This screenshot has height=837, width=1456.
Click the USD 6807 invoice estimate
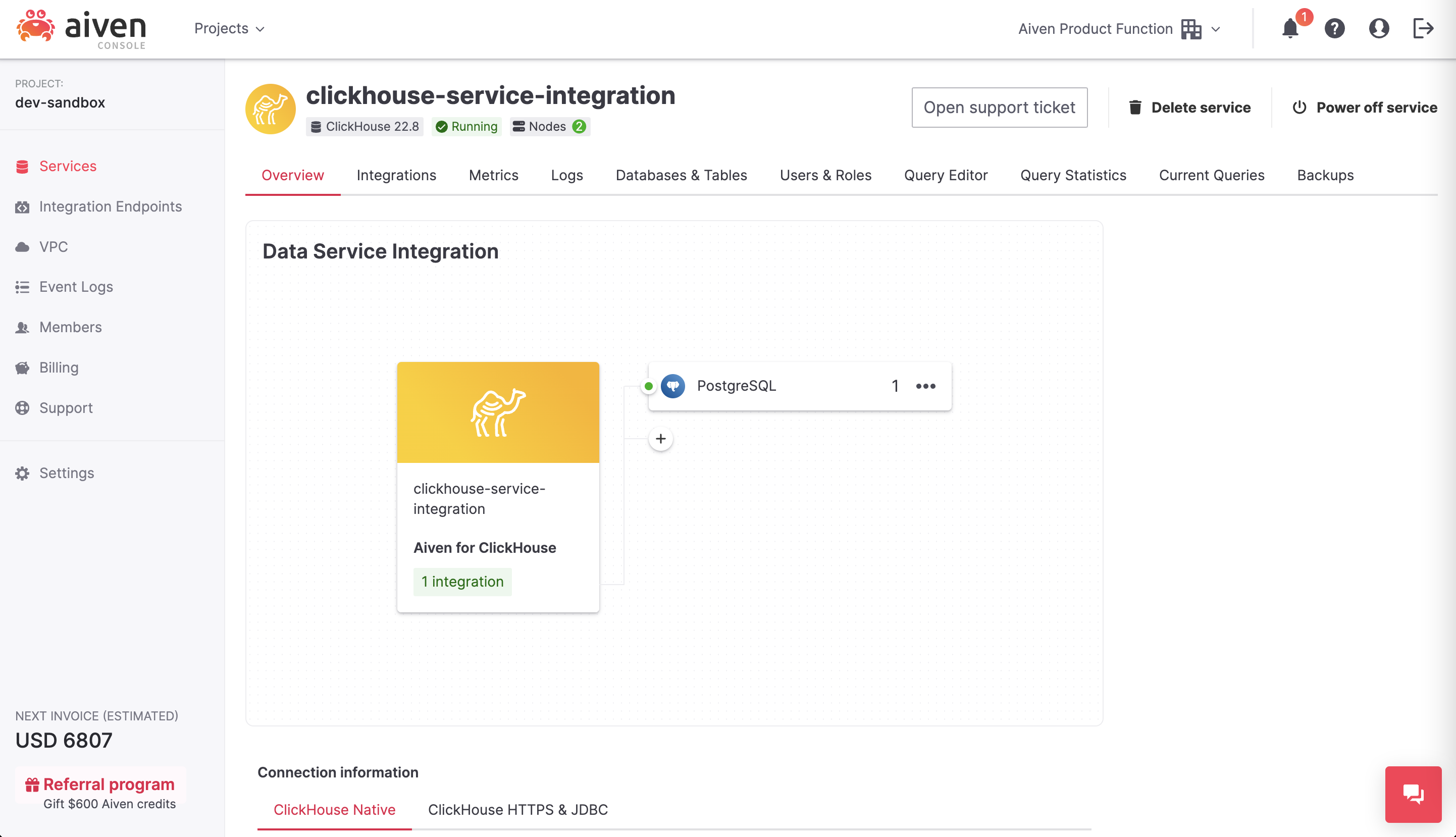(x=64, y=741)
